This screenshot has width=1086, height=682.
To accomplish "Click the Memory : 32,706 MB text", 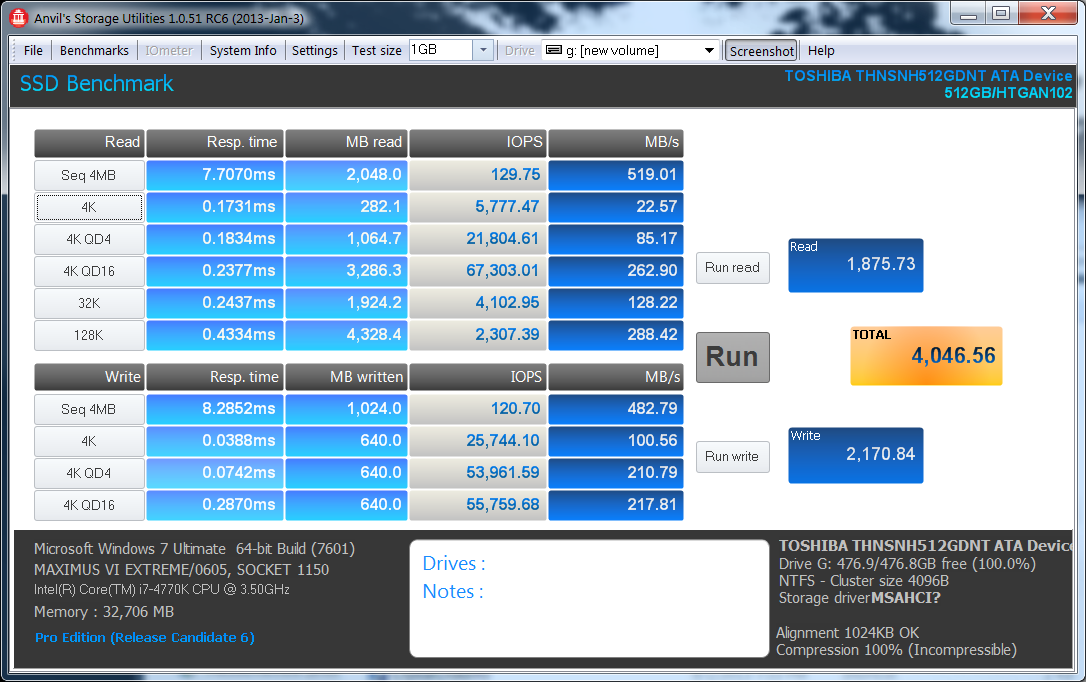I will (104, 612).
